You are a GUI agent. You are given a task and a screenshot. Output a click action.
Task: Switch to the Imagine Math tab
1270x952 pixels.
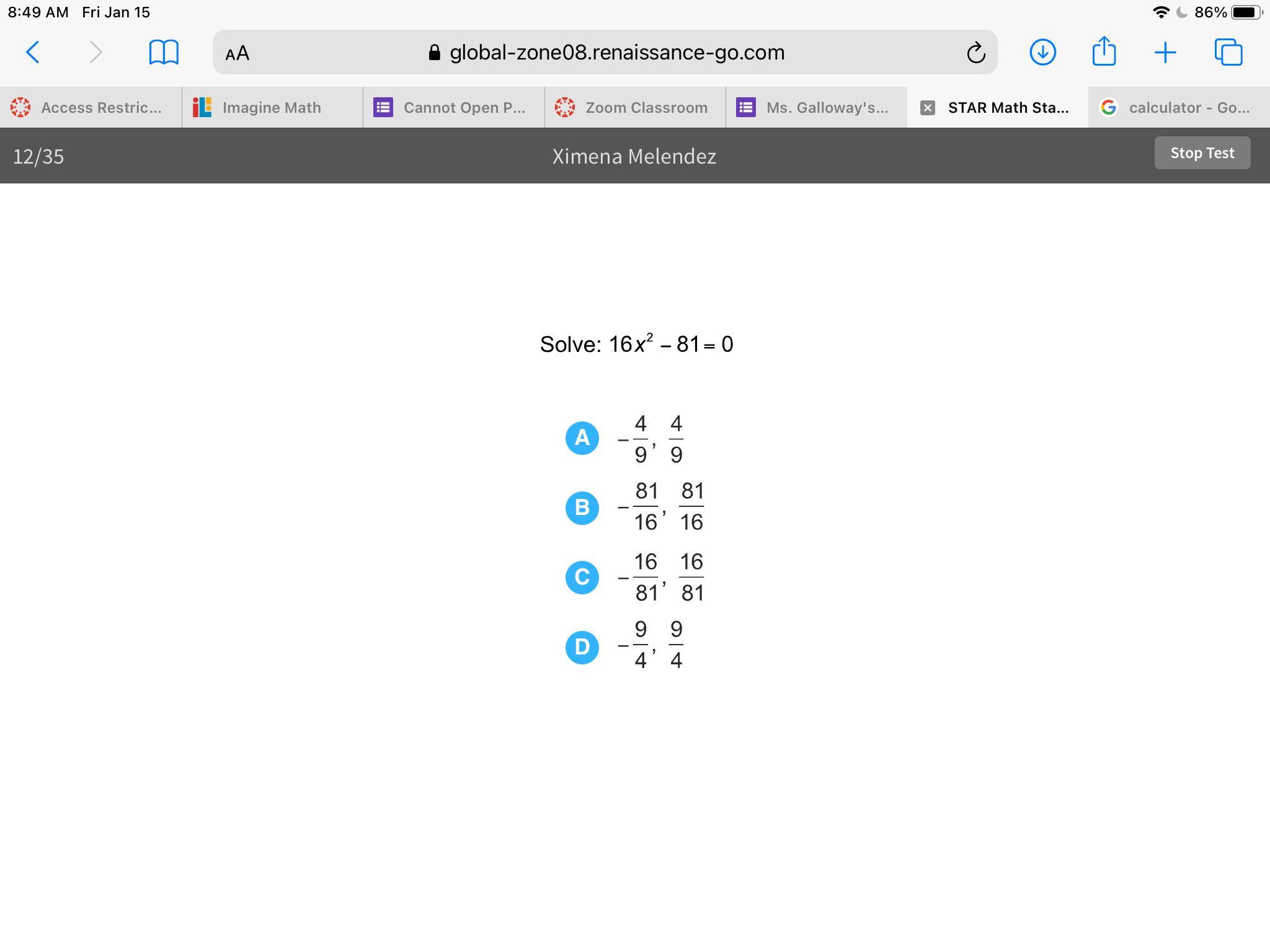pyautogui.click(x=272, y=108)
